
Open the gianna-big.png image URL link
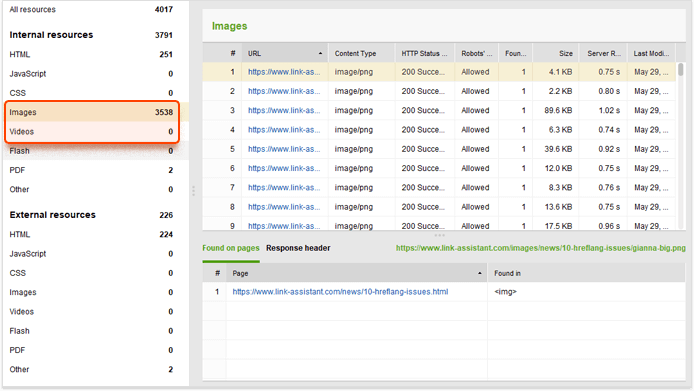point(540,248)
